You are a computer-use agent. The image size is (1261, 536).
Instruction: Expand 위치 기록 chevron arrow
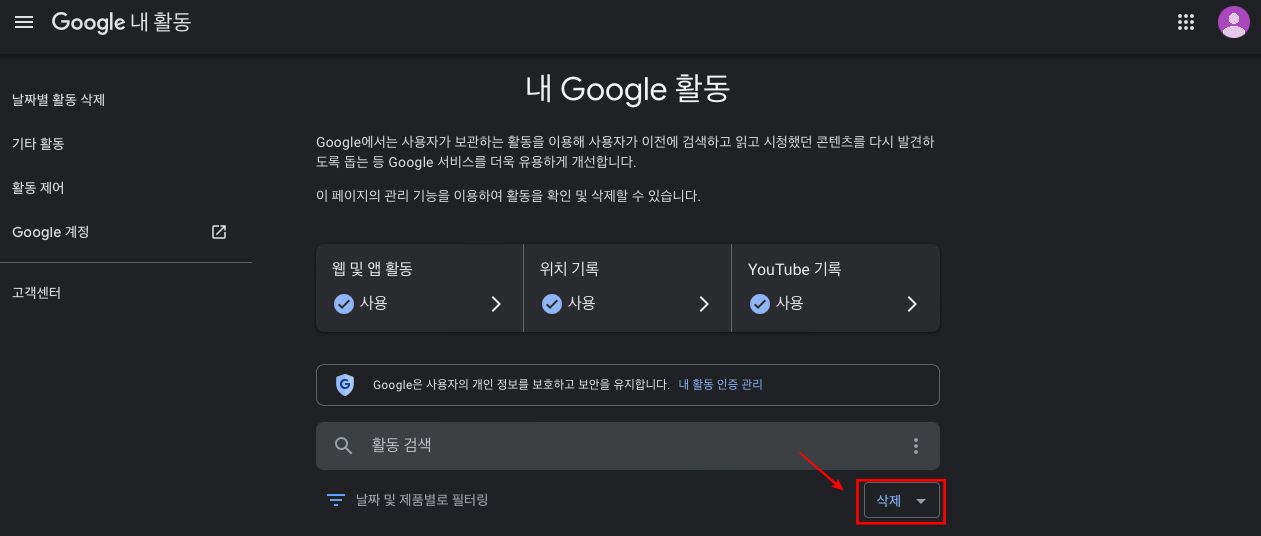click(704, 304)
